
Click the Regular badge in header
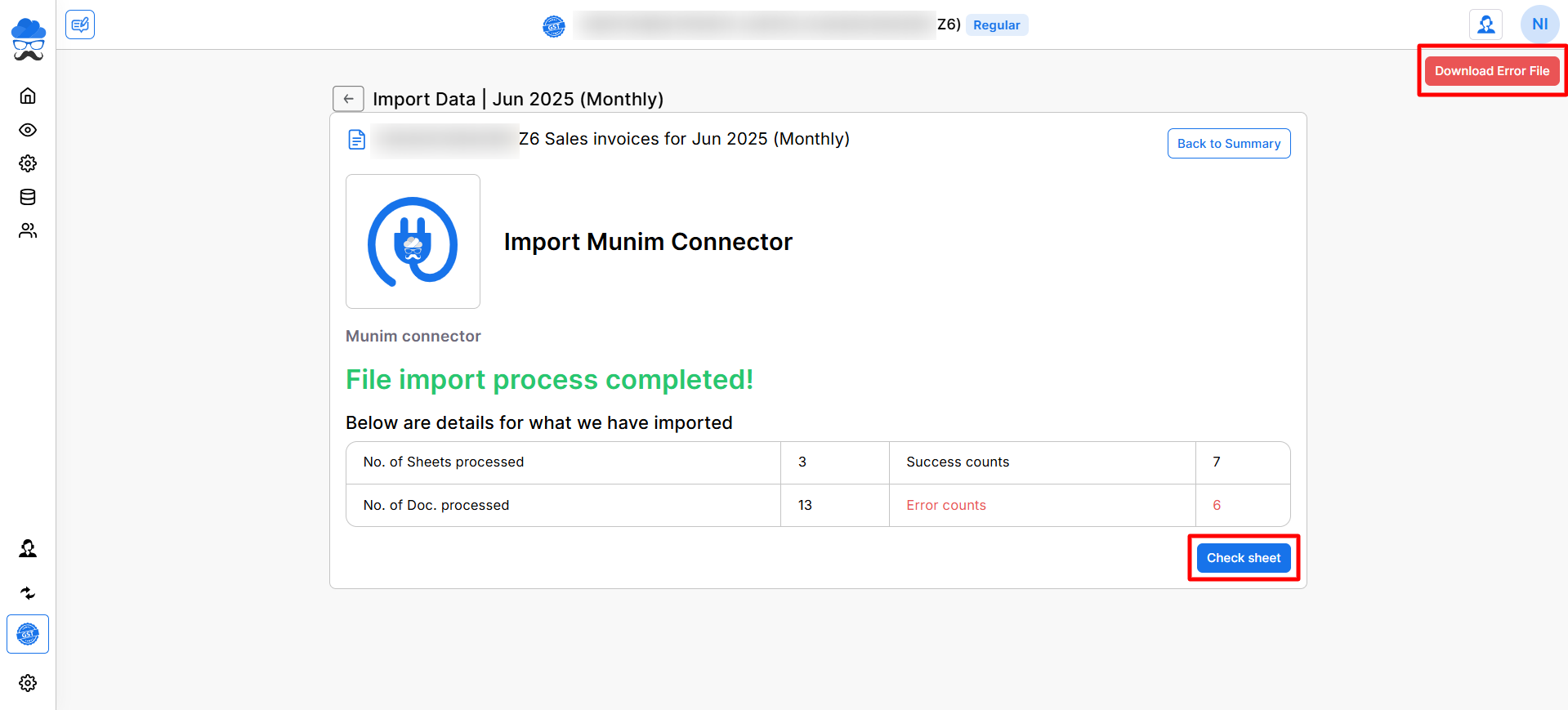997,25
